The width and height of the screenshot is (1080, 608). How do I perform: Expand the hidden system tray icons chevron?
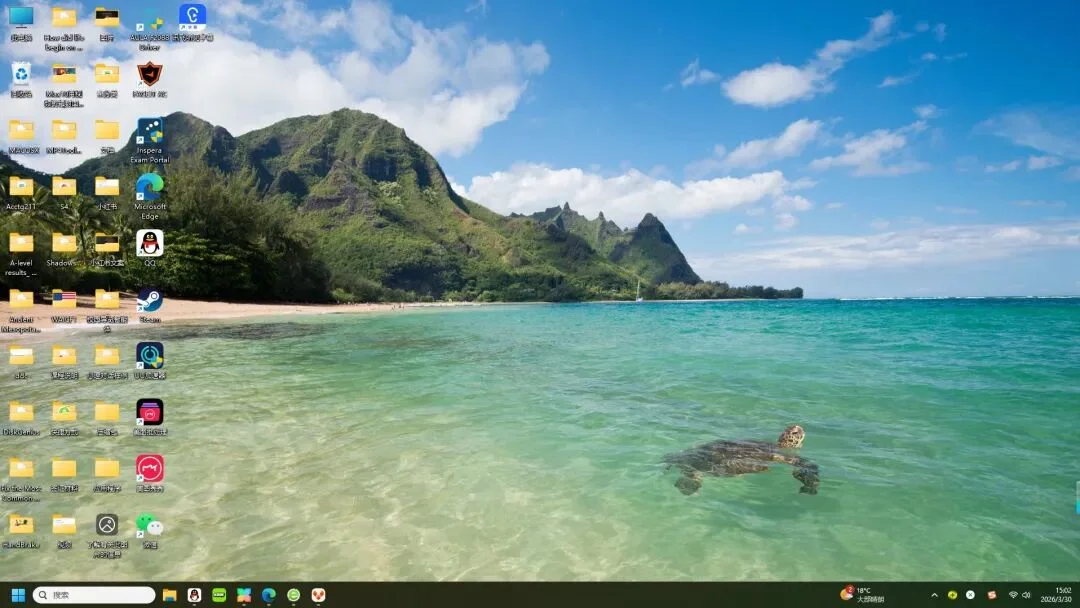point(935,595)
